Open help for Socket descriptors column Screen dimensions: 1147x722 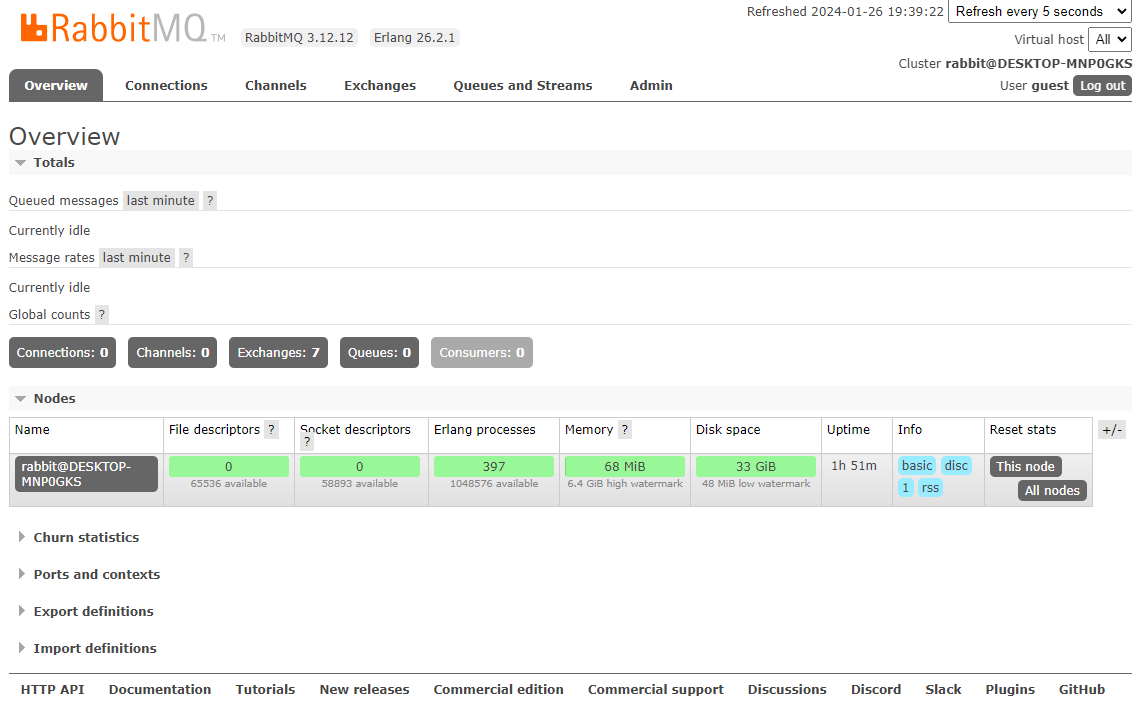(x=307, y=442)
